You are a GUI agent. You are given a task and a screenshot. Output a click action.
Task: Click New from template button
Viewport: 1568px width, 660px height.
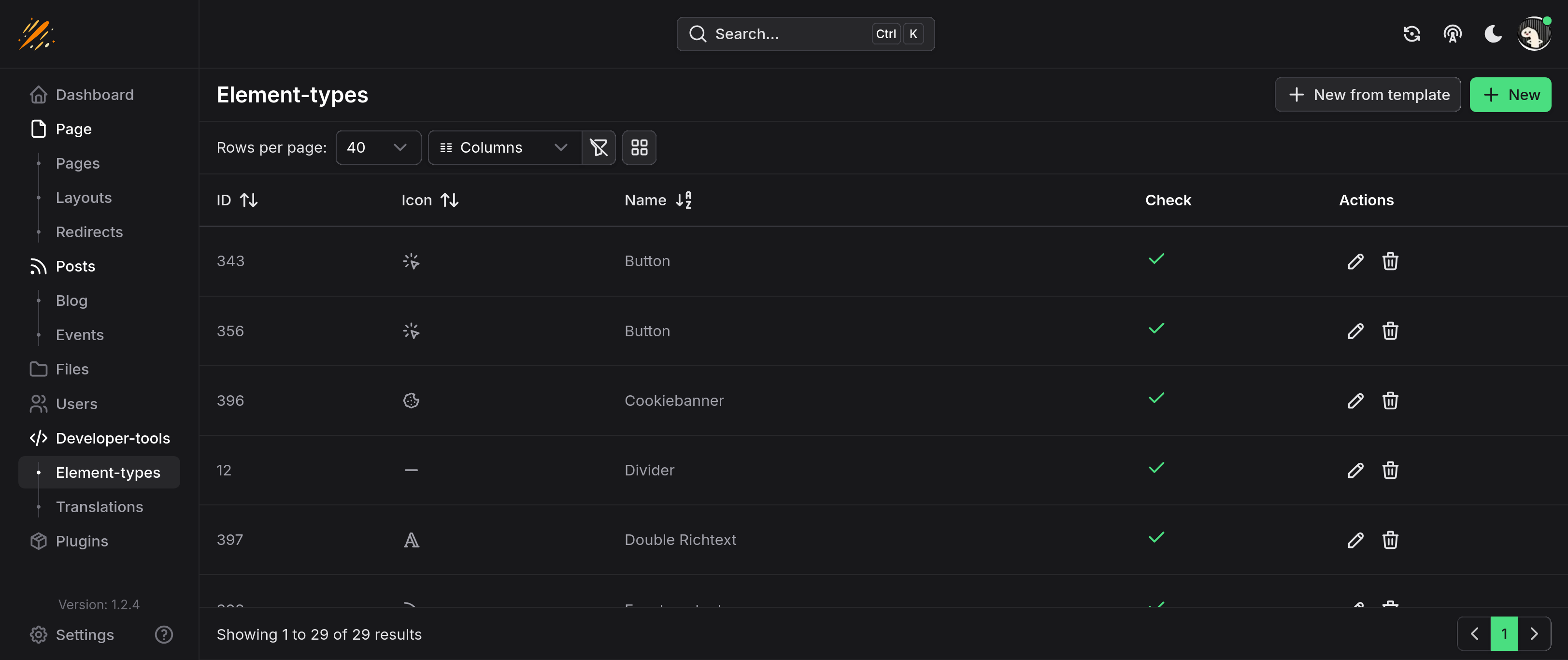(1367, 95)
